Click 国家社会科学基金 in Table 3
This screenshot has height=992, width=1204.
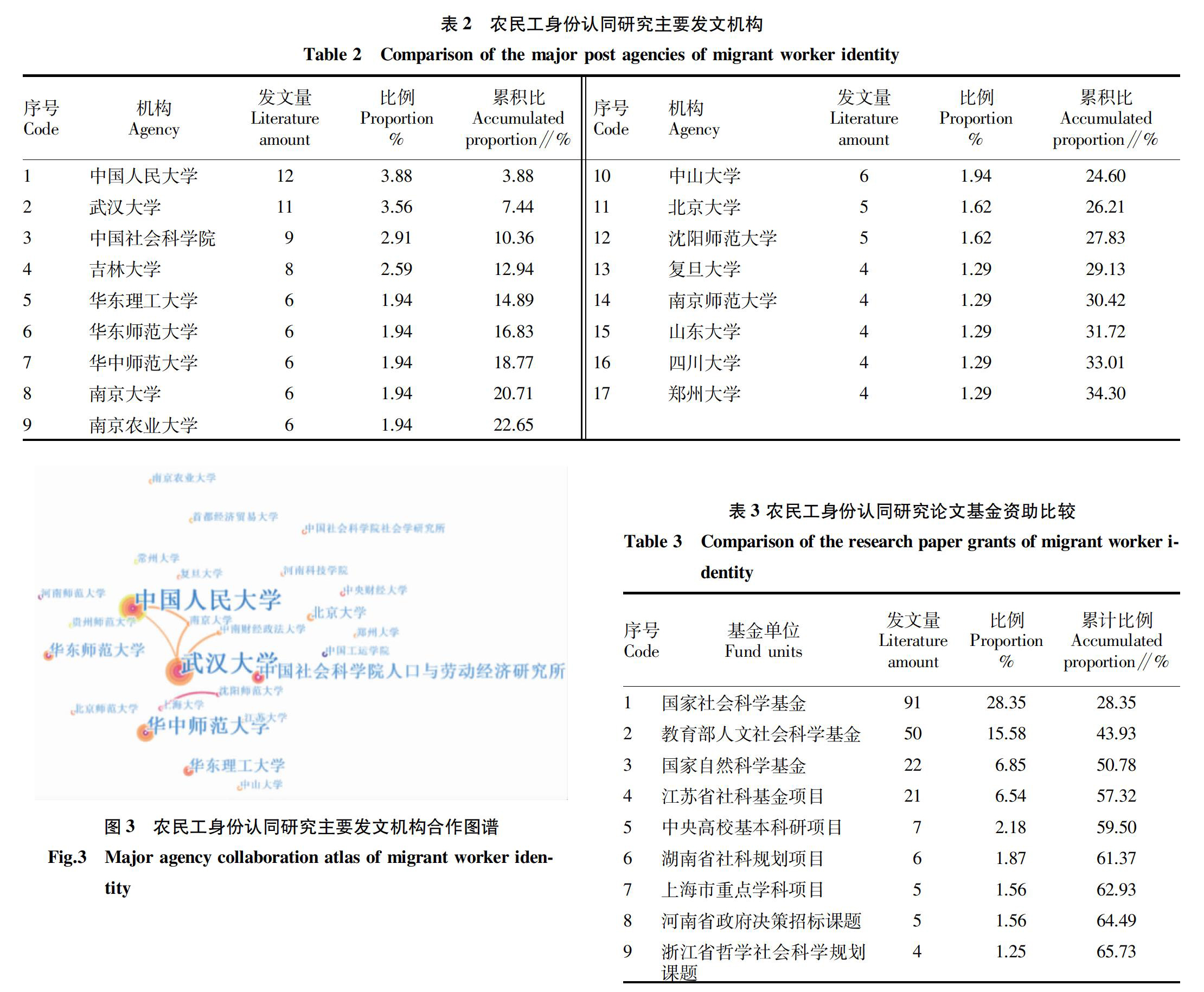[734, 703]
